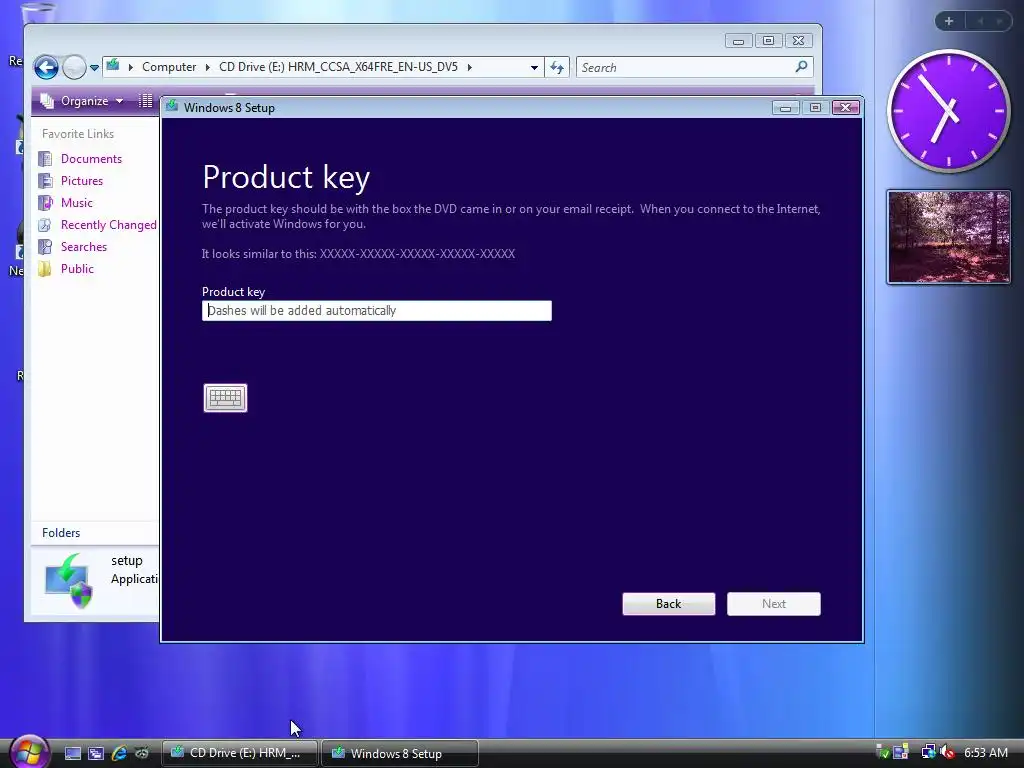Click the Views icon in toolbar
The image size is (1024, 768).
(x=146, y=101)
